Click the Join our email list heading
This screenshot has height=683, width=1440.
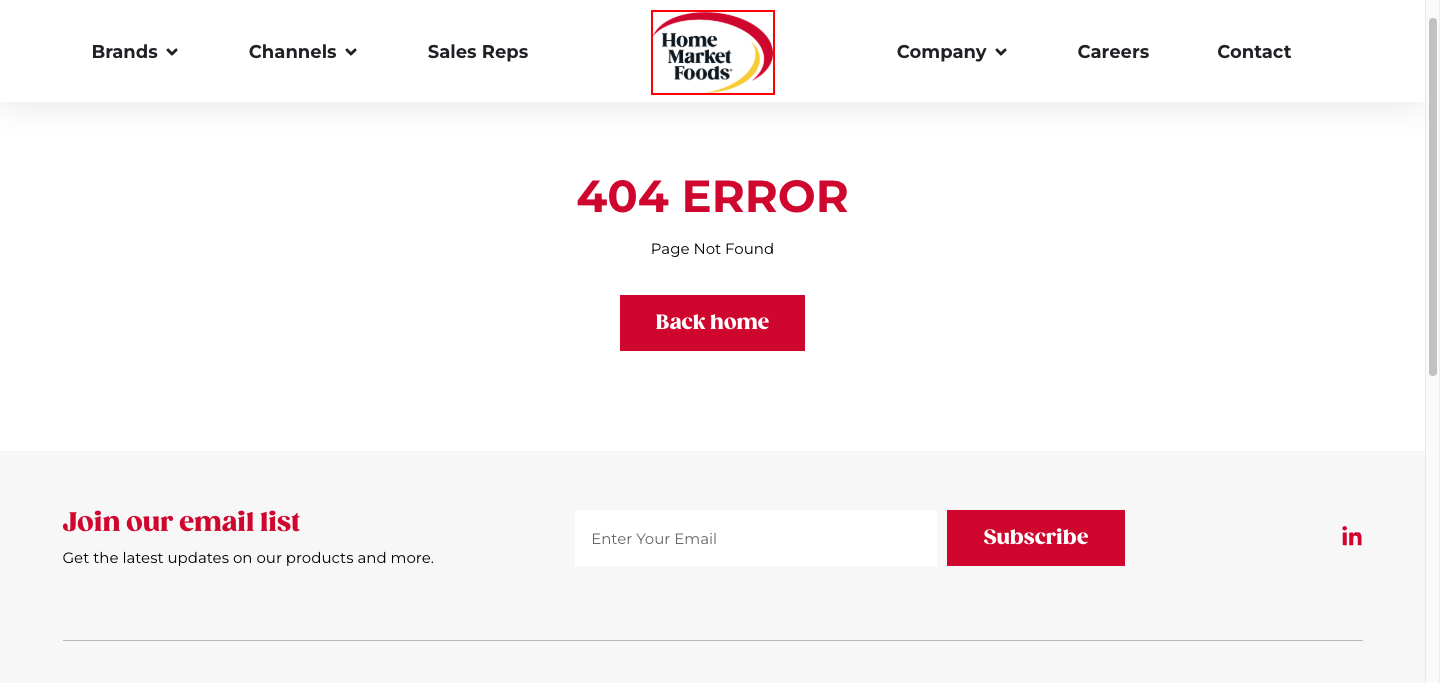point(181,522)
